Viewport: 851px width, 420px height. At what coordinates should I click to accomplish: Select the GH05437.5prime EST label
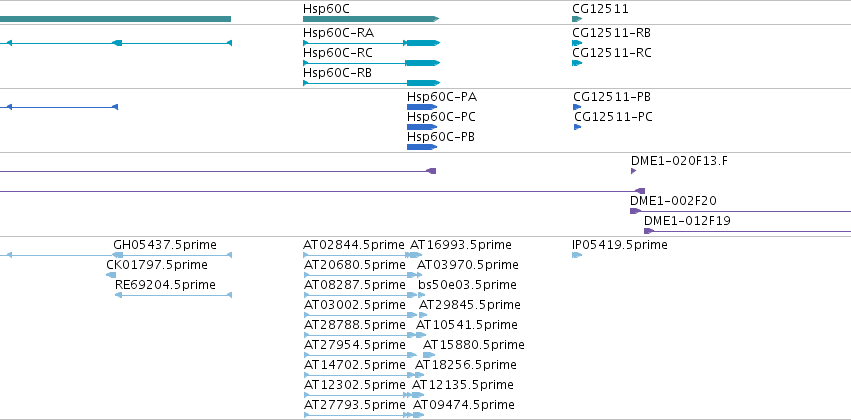pos(164,245)
